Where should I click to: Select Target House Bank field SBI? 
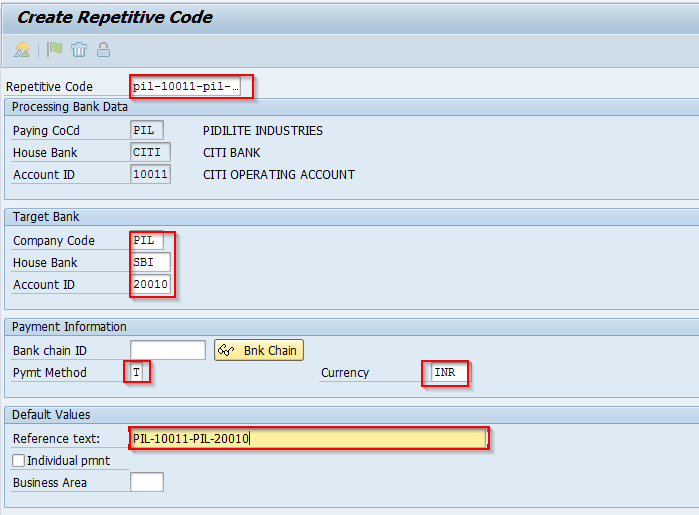pos(150,262)
